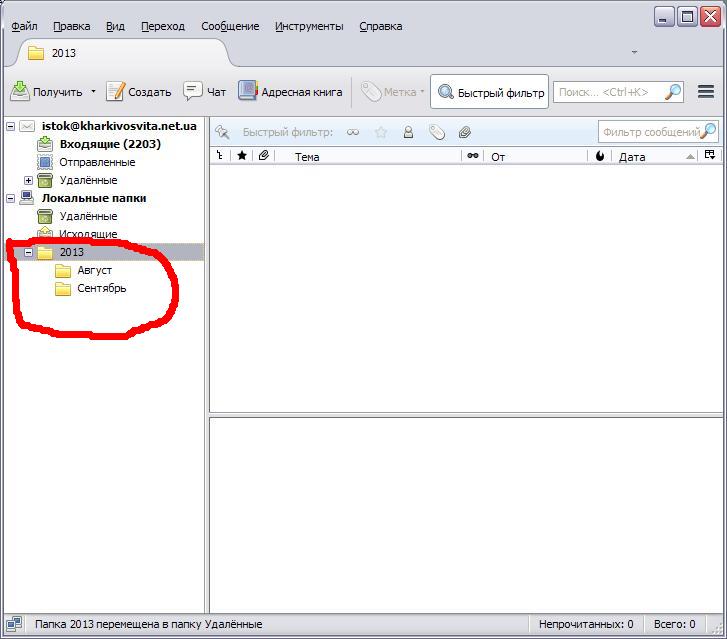Screen dimensions: 727x639
Task: Sort by the read-status glasses column
Action: pyautogui.click(x=473, y=156)
